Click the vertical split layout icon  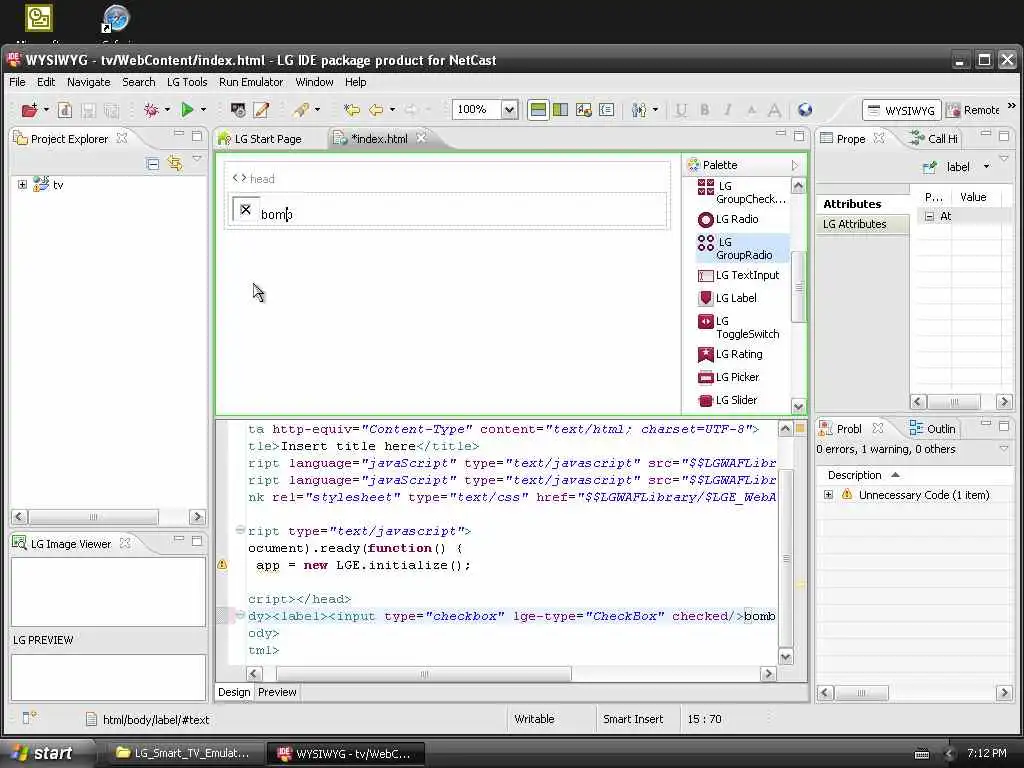point(560,110)
